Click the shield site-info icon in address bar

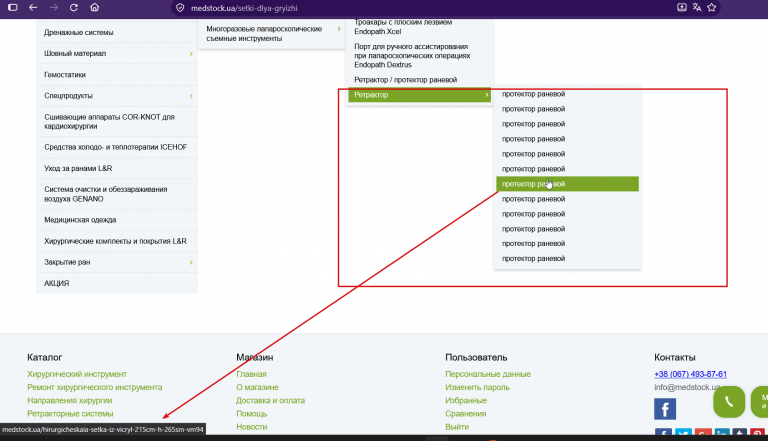click(x=180, y=8)
